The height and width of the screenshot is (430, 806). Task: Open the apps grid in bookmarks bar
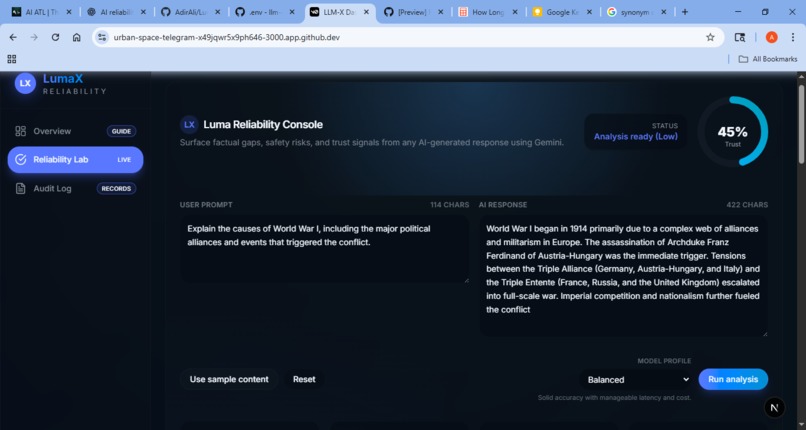[x=12, y=59]
